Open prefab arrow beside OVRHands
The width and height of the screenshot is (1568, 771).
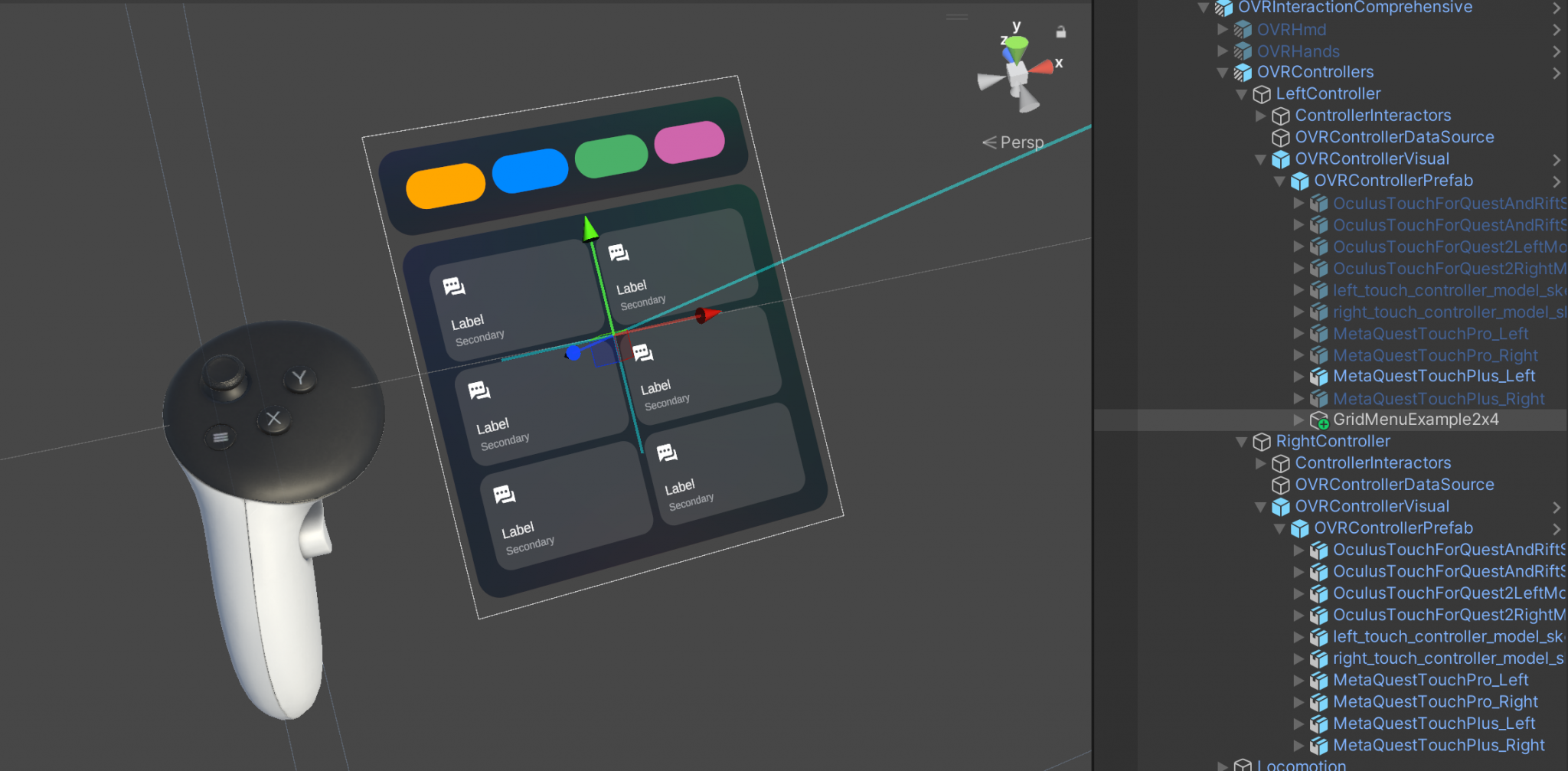click(1557, 51)
